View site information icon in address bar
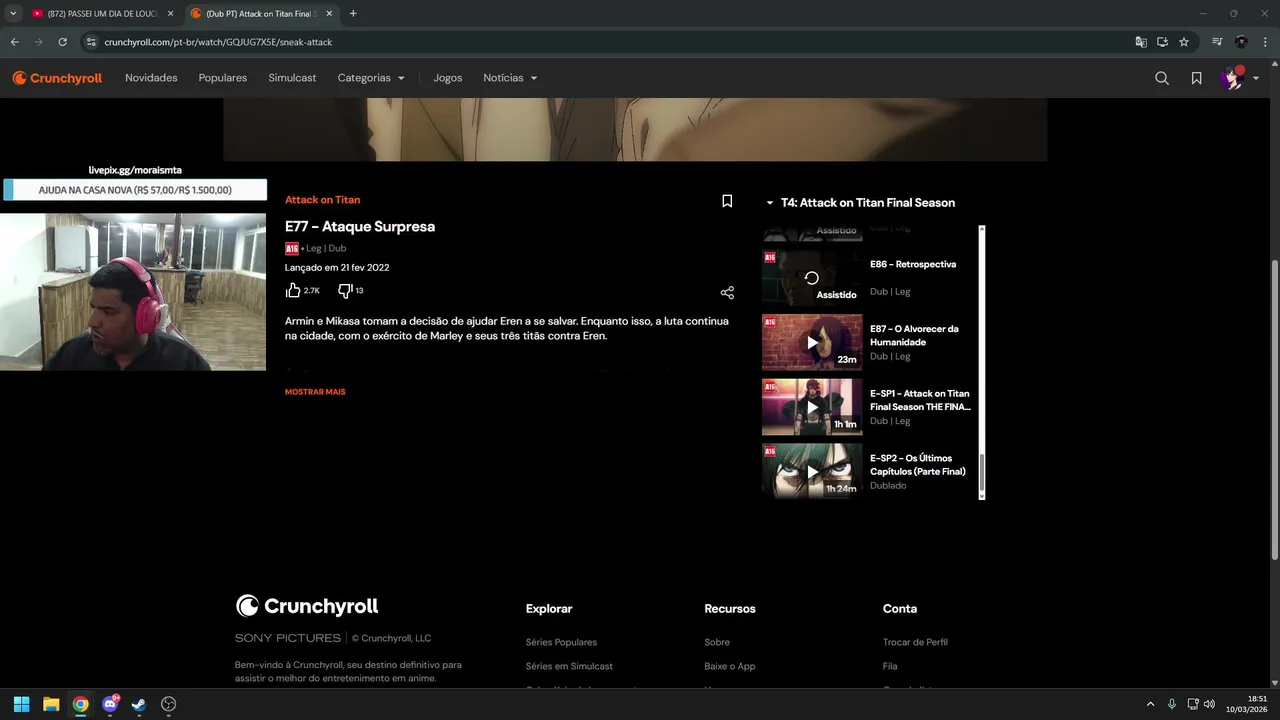1280x720 pixels. tap(91, 42)
